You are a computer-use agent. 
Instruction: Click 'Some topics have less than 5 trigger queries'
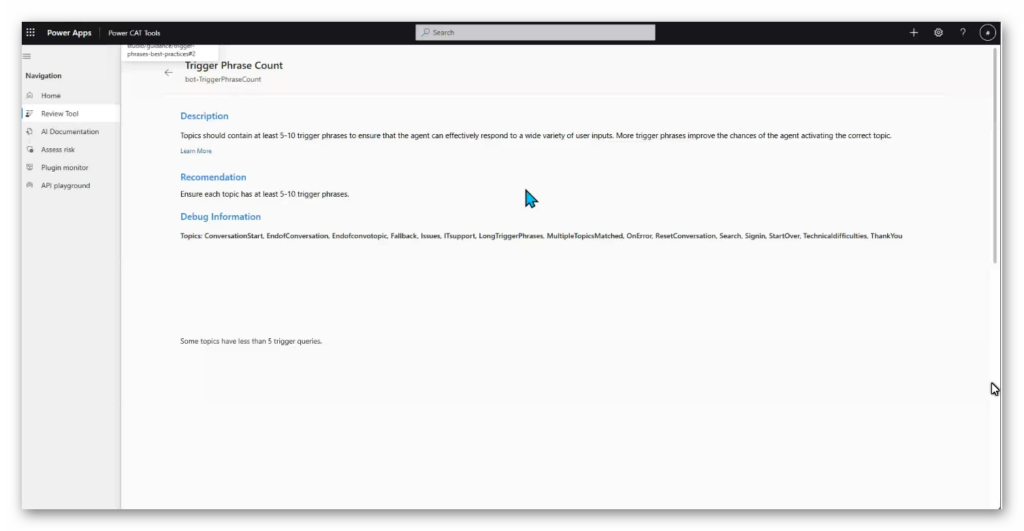coord(251,341)
